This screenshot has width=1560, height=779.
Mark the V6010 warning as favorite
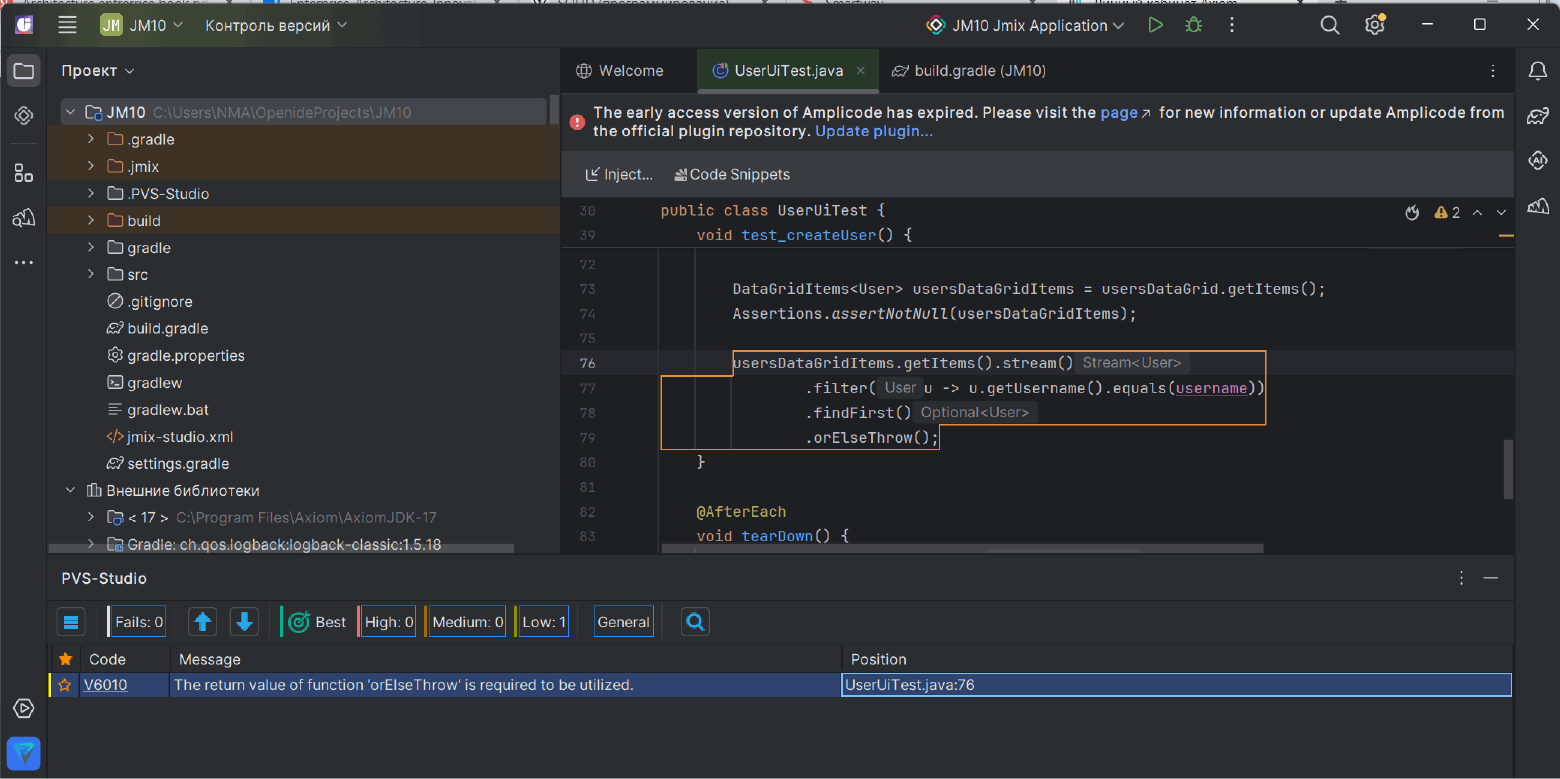click(x=65, y=685)
